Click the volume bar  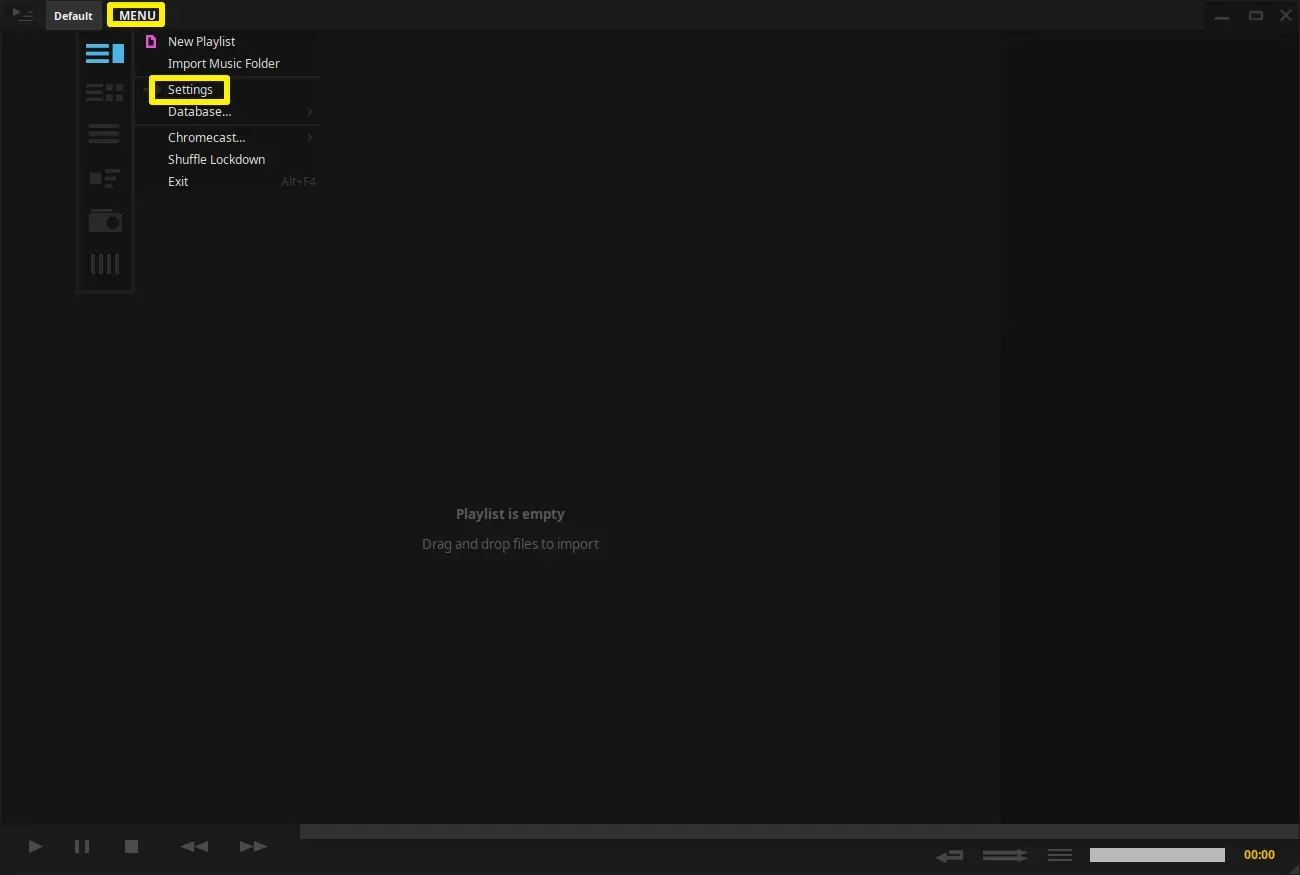coord(1157,855)
